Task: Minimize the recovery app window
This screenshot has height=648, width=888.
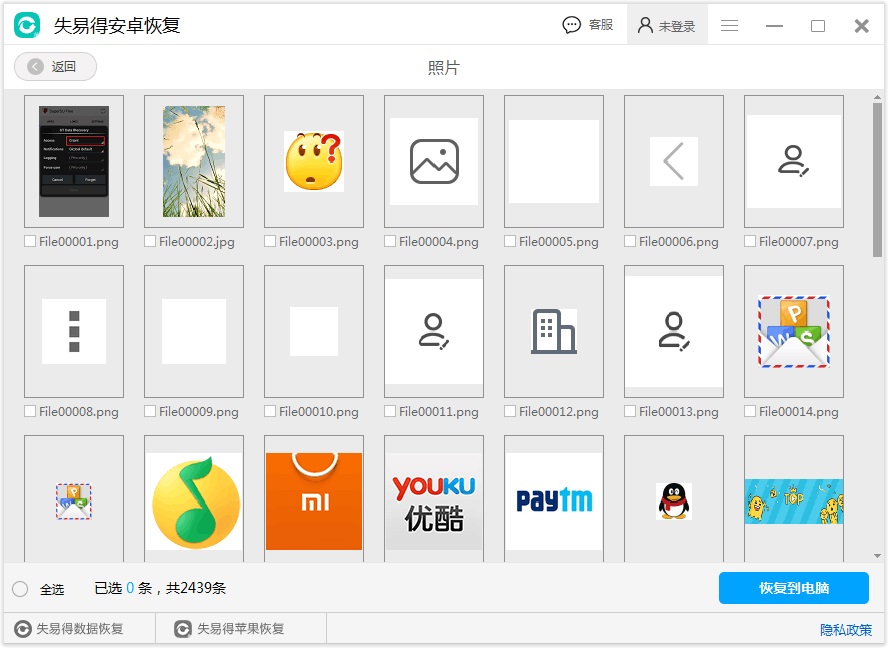Action: tap(774, 25)
